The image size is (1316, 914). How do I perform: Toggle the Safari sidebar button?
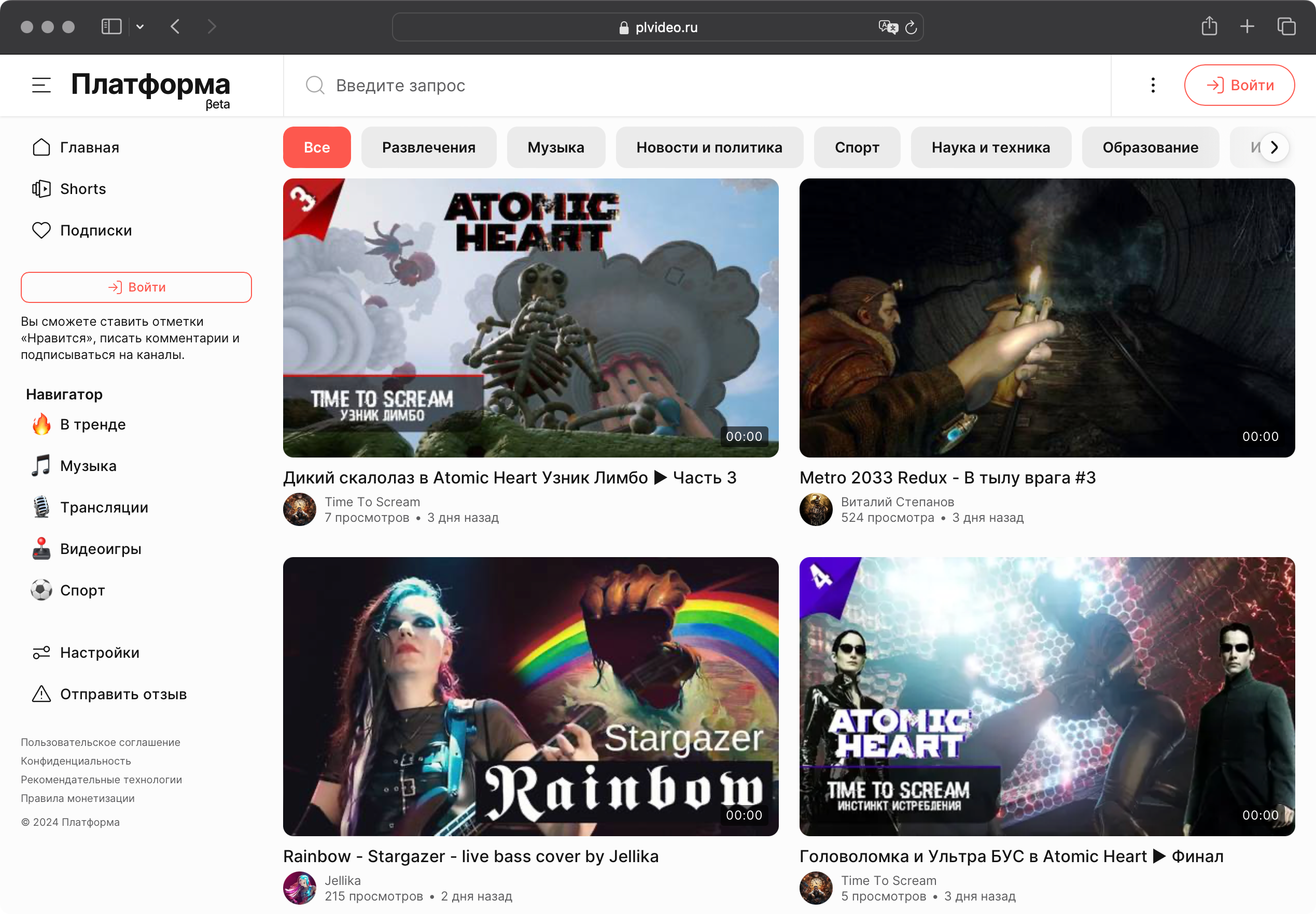pyautogui.click(x=111, y=27)
